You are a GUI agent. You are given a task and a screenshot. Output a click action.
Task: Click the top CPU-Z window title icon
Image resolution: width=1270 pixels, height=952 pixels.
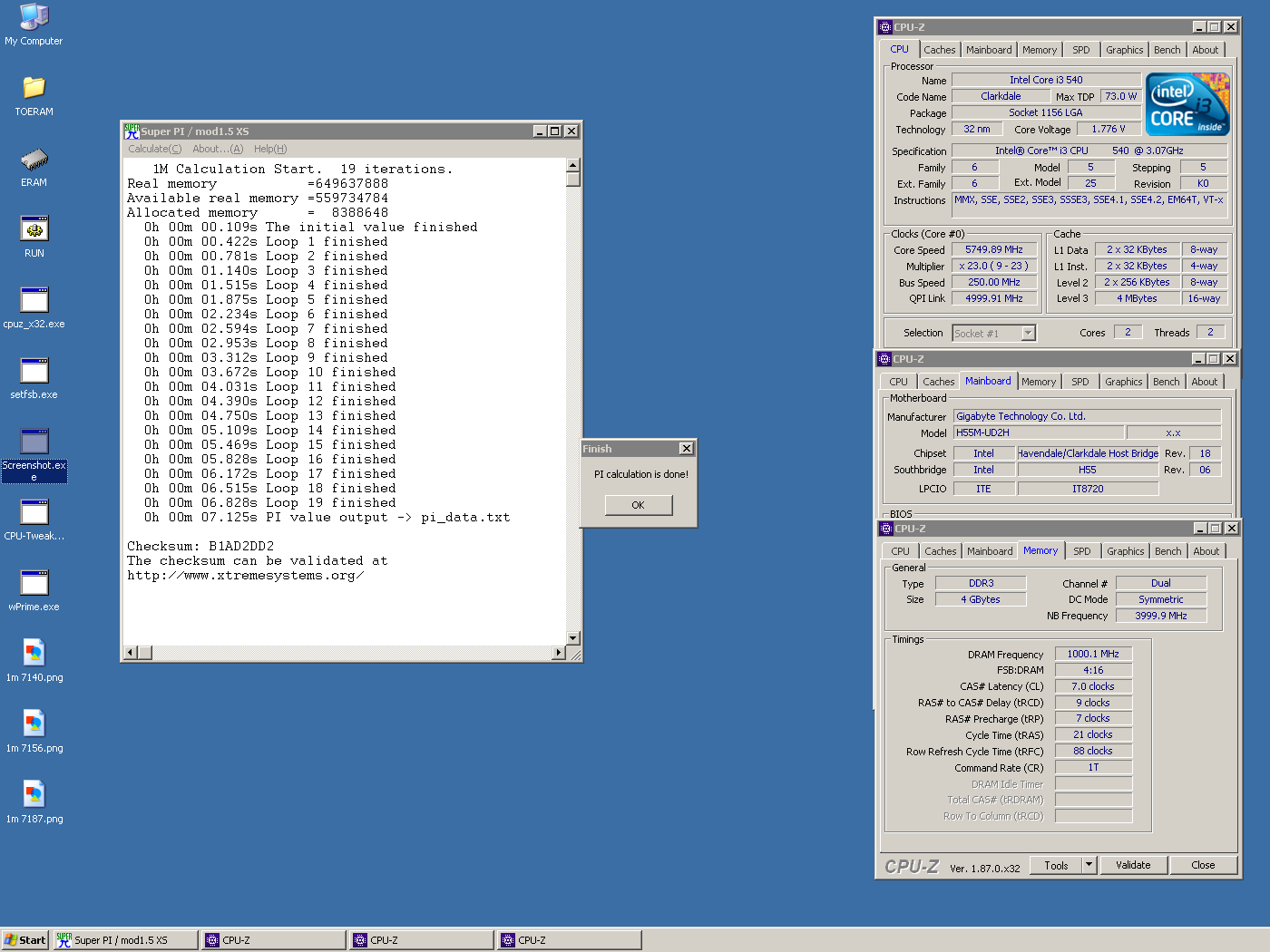click(885, 27)
